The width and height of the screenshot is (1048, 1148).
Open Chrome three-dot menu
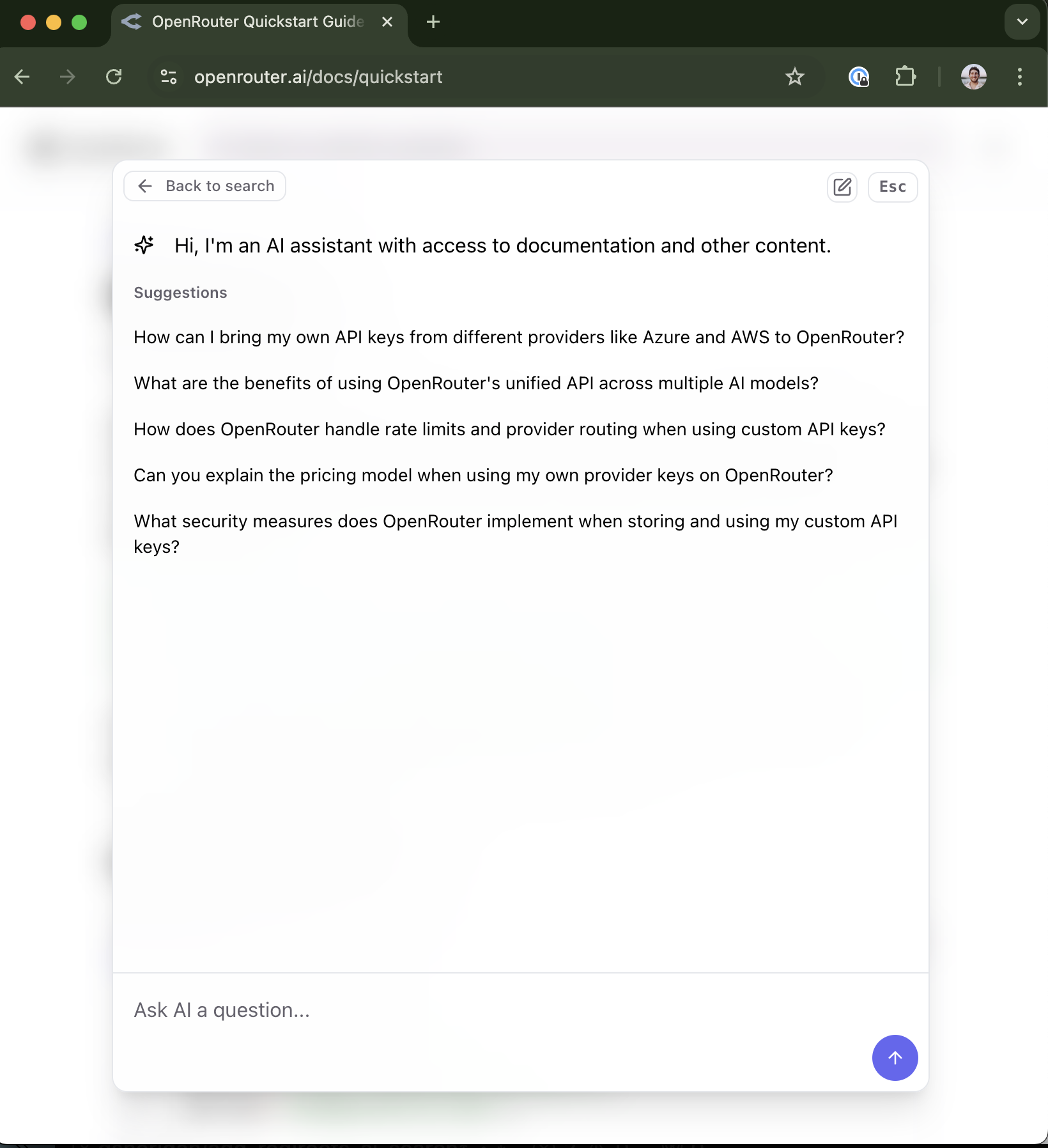point(1020,77)
